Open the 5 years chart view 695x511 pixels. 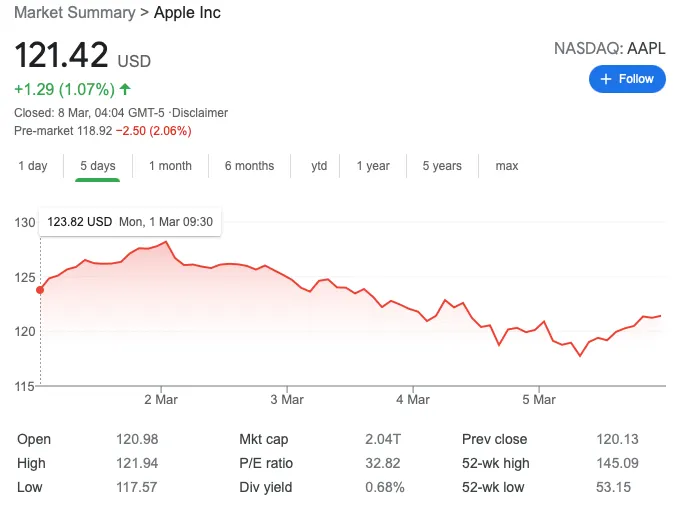pyautogui.click(x=442, y=166)
